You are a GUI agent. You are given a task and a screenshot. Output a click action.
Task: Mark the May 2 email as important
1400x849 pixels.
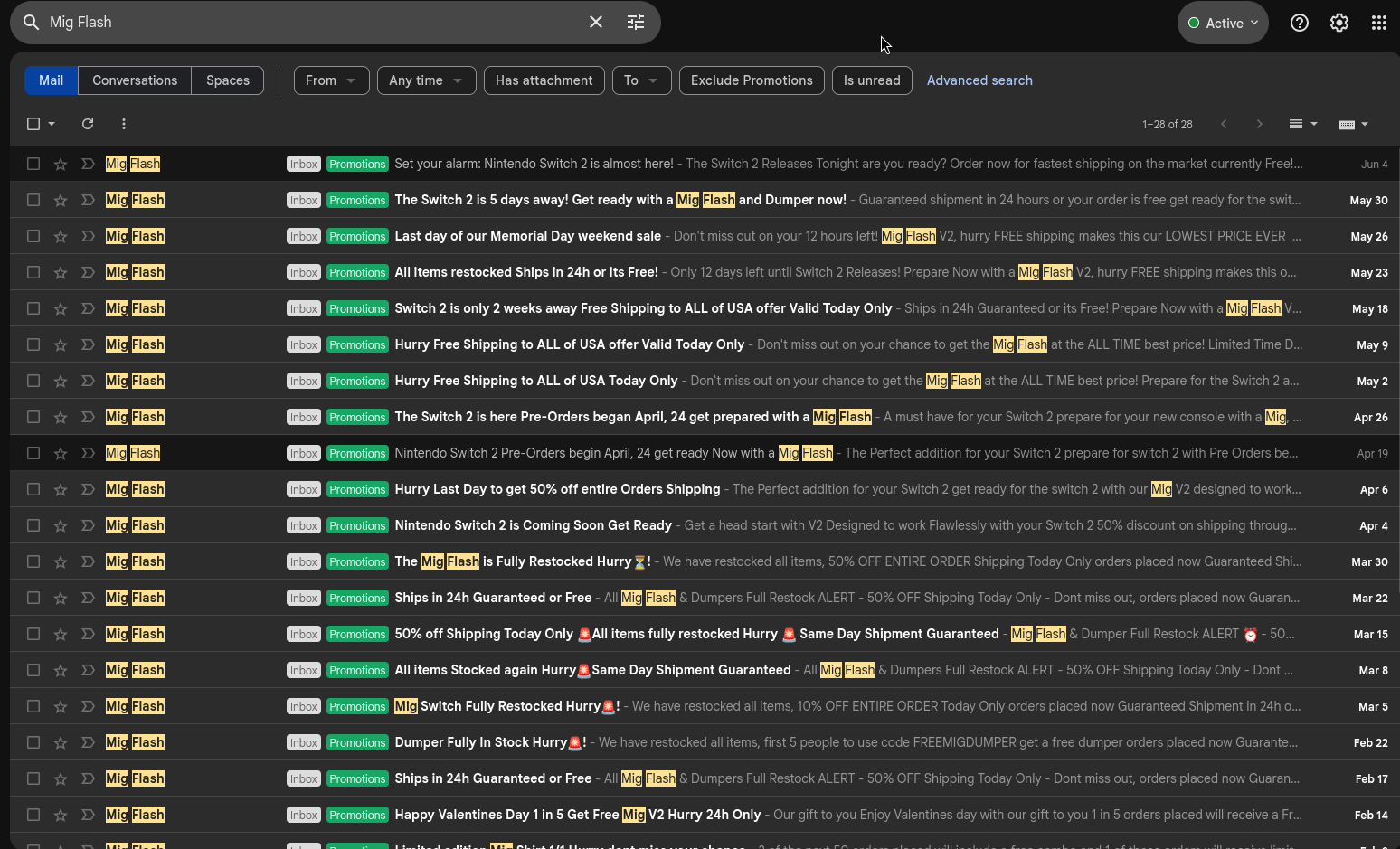tap(88, 381)
